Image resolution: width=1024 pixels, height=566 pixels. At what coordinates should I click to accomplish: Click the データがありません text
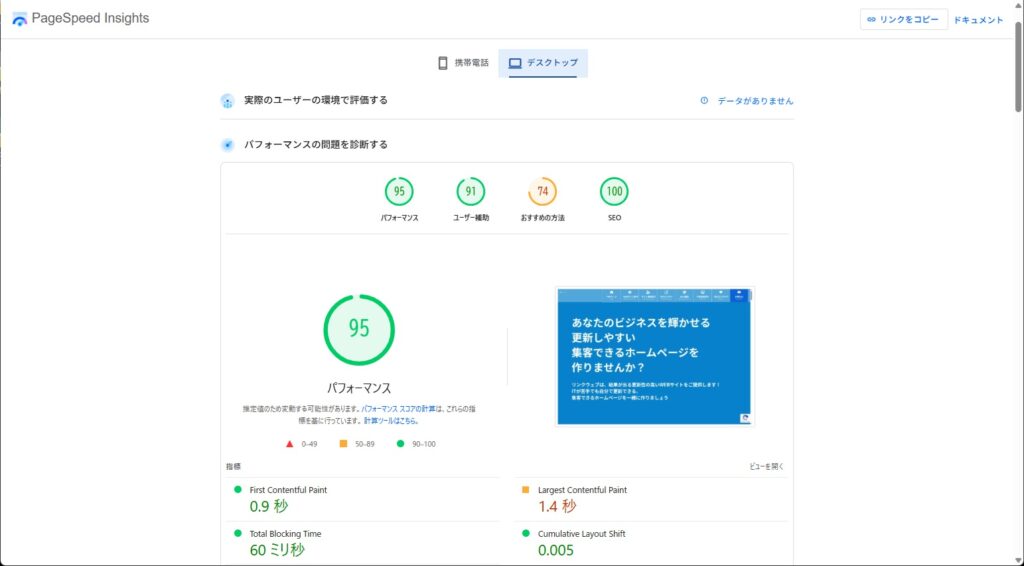point(756,101)
